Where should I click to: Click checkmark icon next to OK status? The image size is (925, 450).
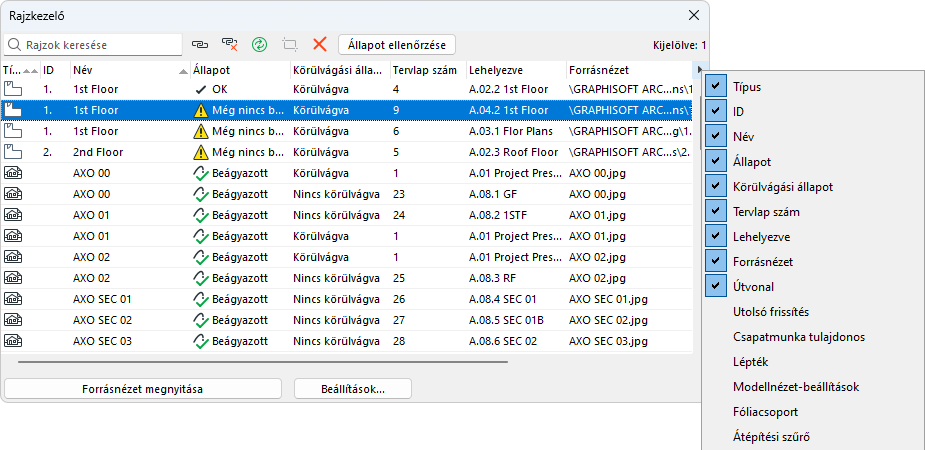click(x=201, y=90)
